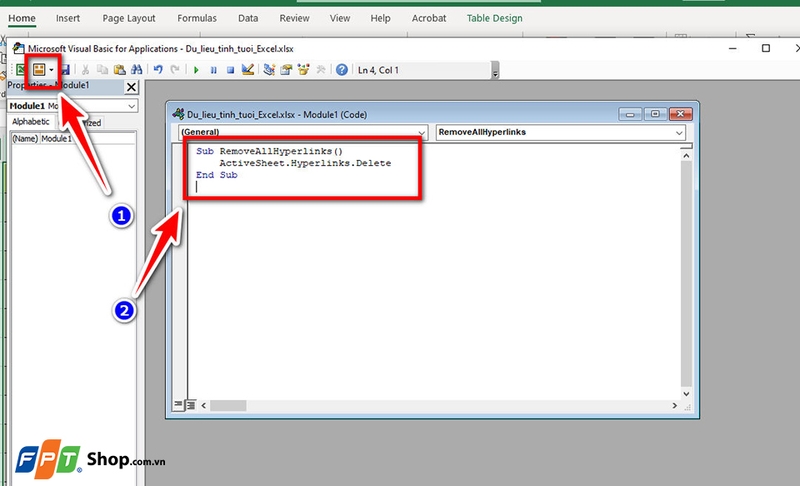Open Visual Basic Help question icon
The width and height of the screenshot is (800, 486).
pos(342,70)
